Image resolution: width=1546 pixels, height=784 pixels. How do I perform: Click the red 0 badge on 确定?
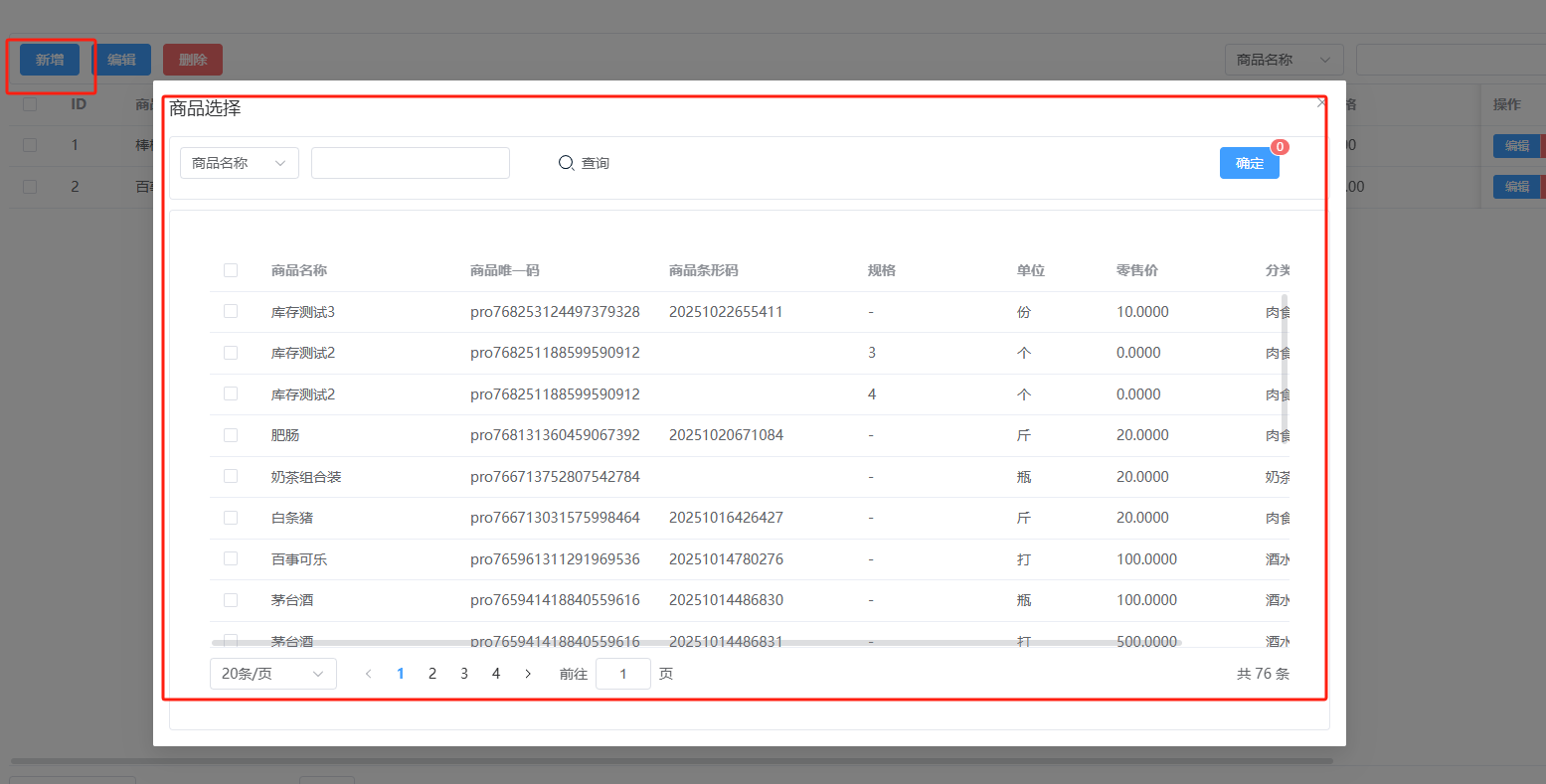(1280, 147)
